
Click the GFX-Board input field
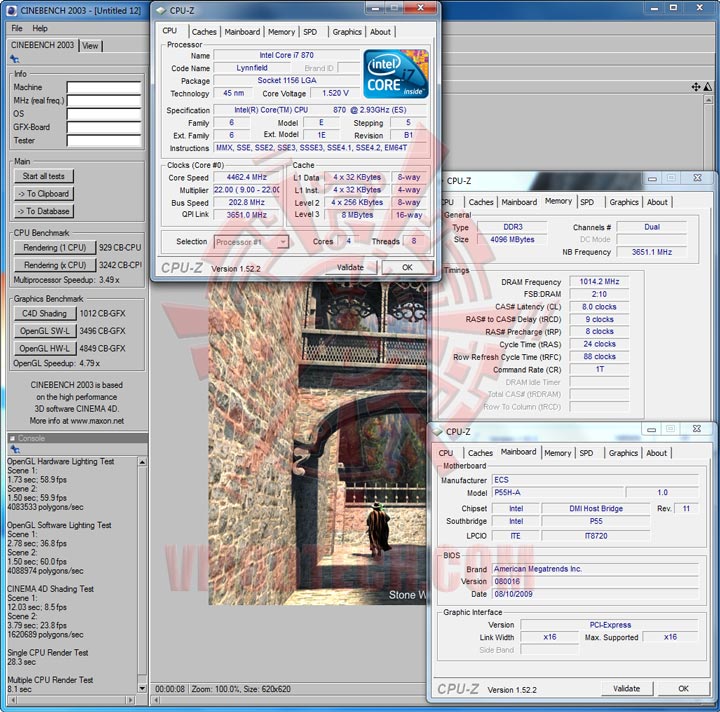click(x=104, y=127)
